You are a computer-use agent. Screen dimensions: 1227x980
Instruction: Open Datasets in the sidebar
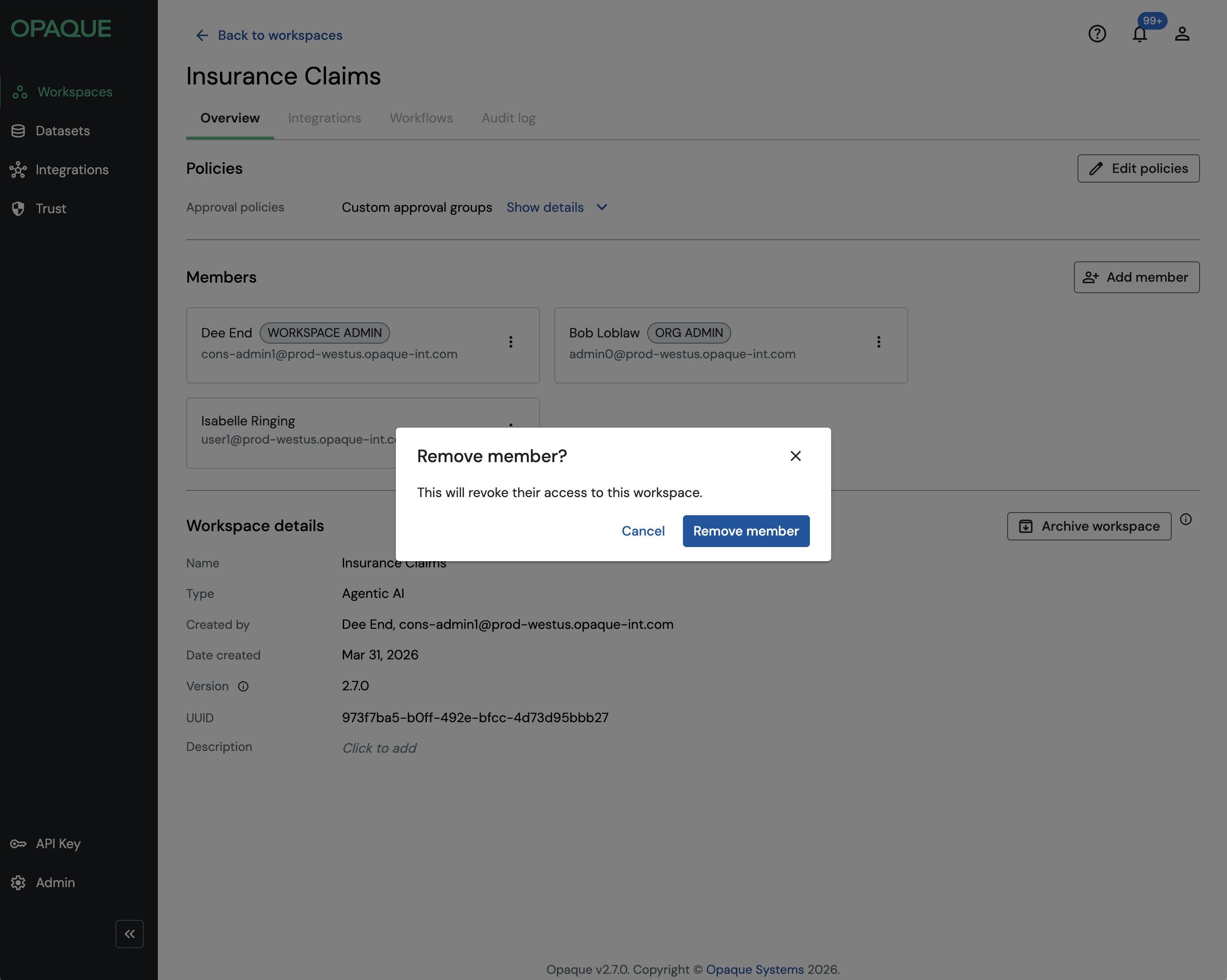[63, 131]
